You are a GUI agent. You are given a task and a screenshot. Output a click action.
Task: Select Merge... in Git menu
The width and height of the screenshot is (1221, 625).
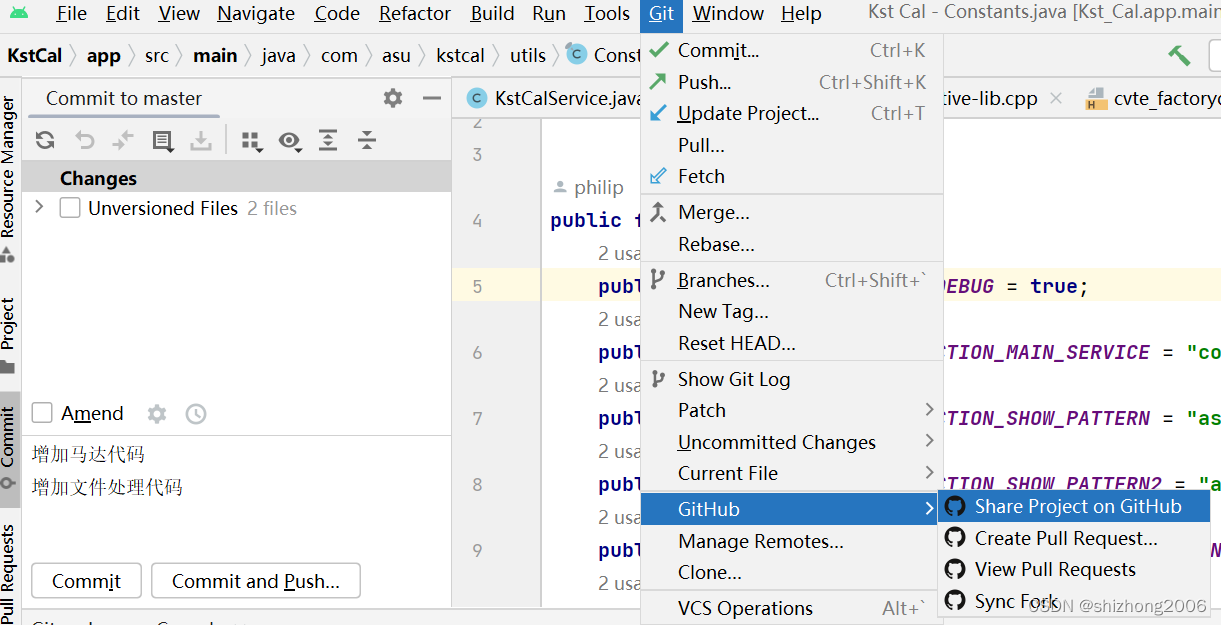pos(792,212)
